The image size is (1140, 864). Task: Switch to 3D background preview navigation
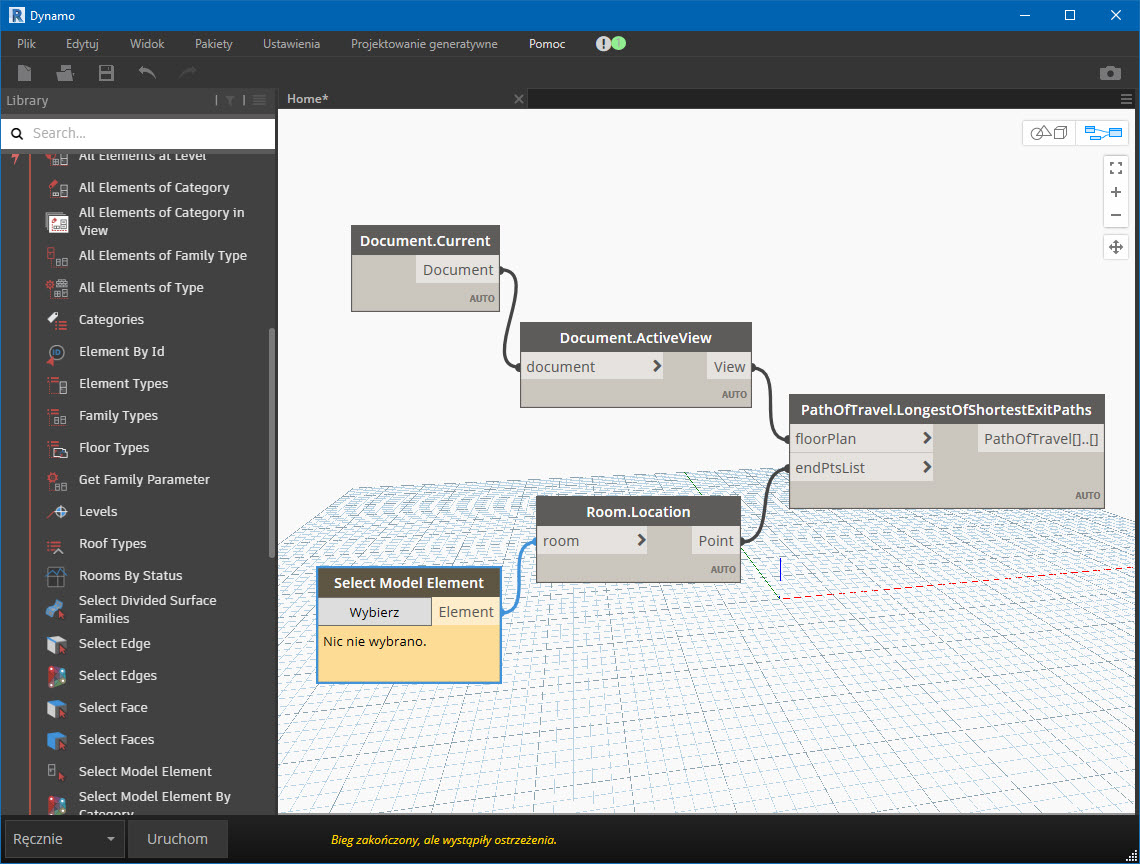coord(1049,133)
